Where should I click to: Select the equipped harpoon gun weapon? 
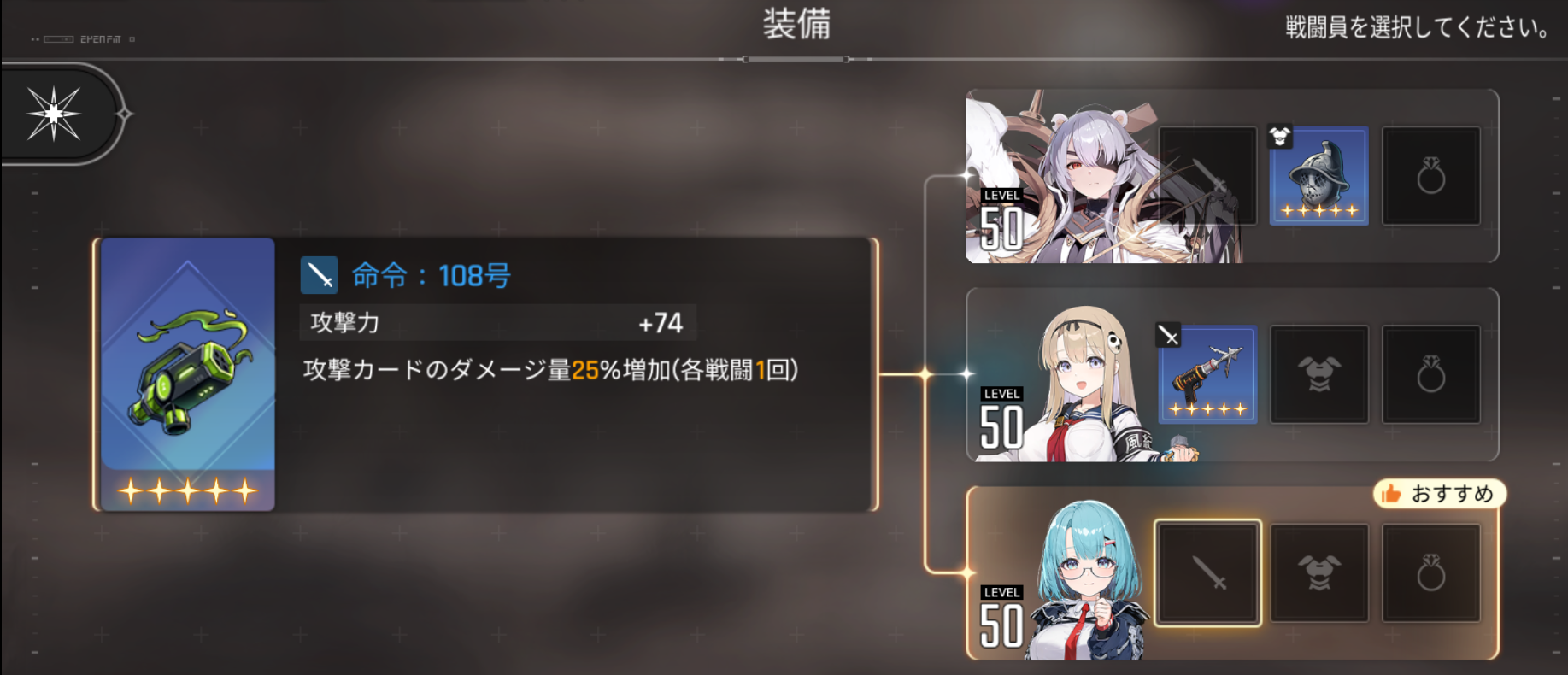(x=1207, y=374)
